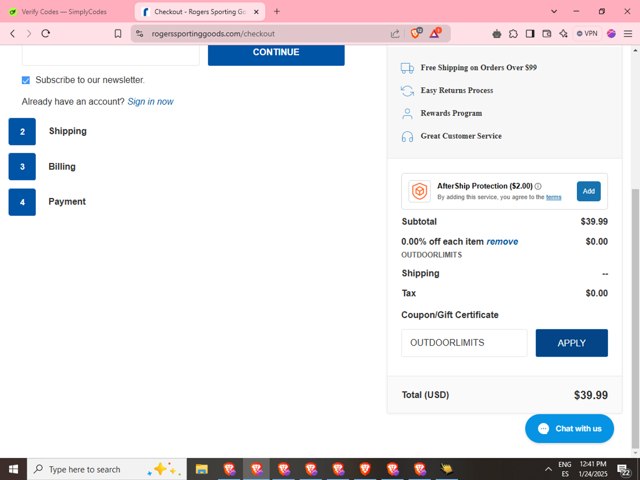The width and height of the screenshot is (640, 480).
Task: Click the Easy Returns Process text
Action: click(x=457, y=90)
